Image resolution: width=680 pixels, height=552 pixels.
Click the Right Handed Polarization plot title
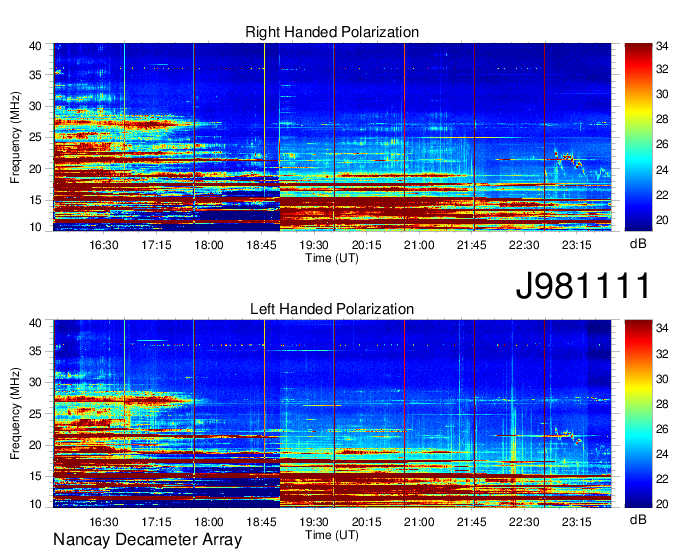(332, 32)
